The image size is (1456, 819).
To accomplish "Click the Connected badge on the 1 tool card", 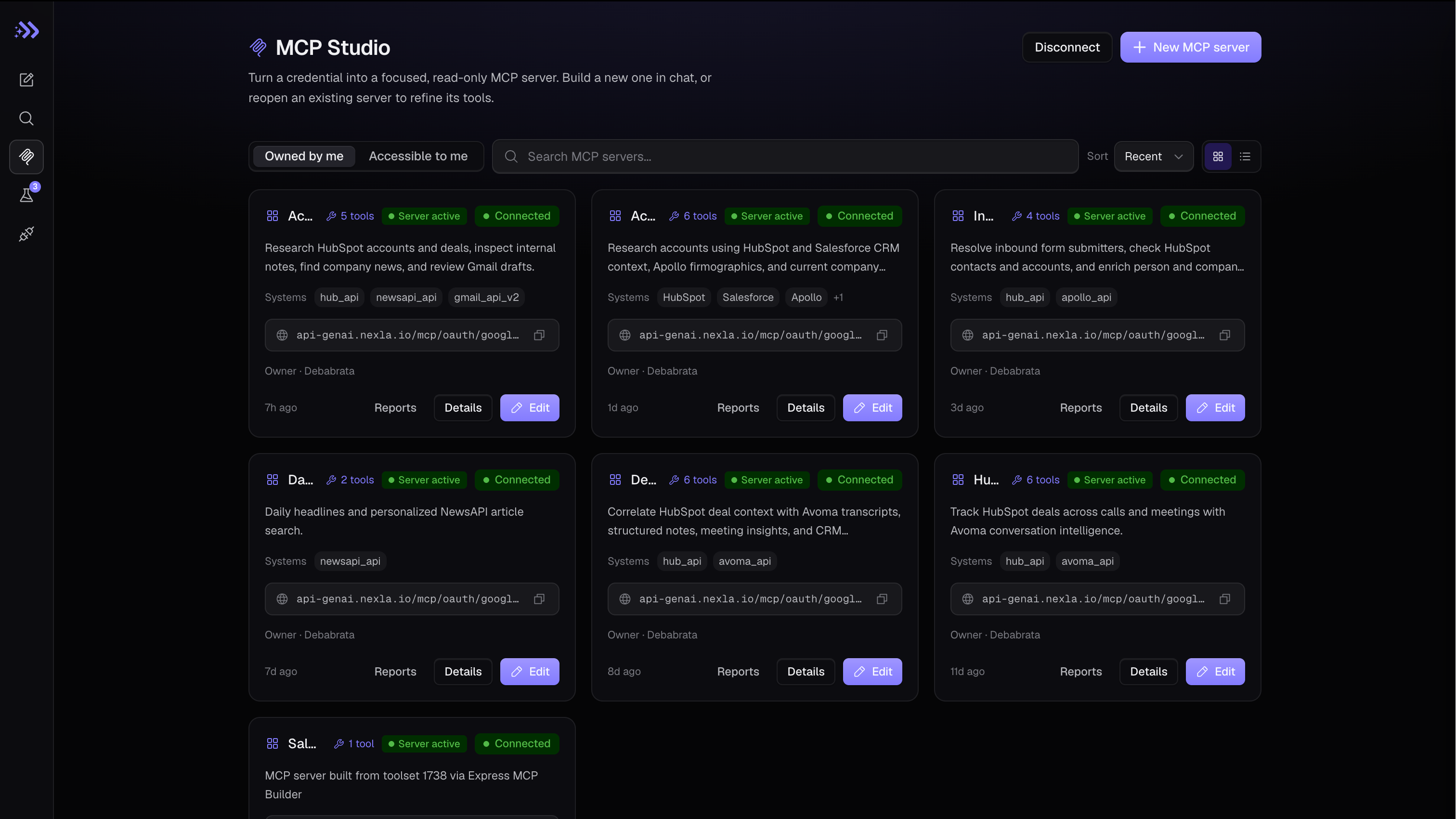I will click(517, 744).
